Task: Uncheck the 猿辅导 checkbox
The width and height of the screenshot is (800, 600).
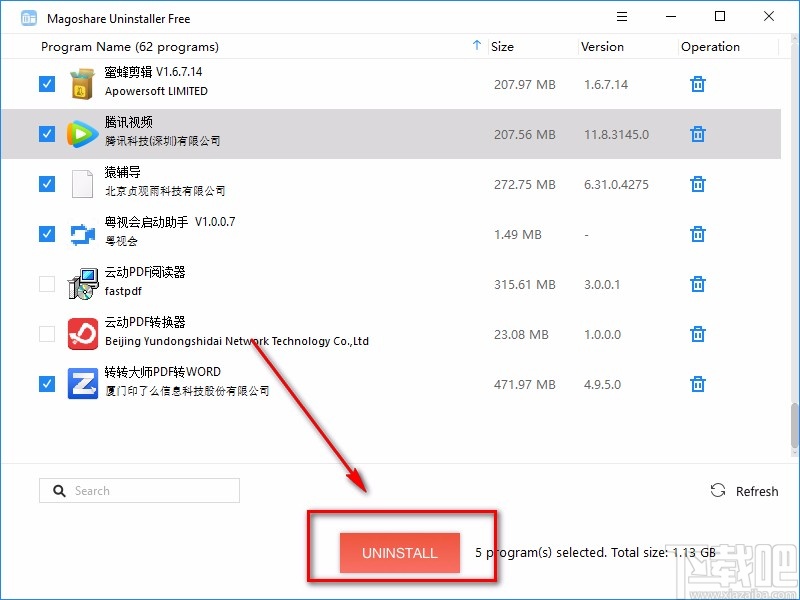Action: tap(47, 184)
